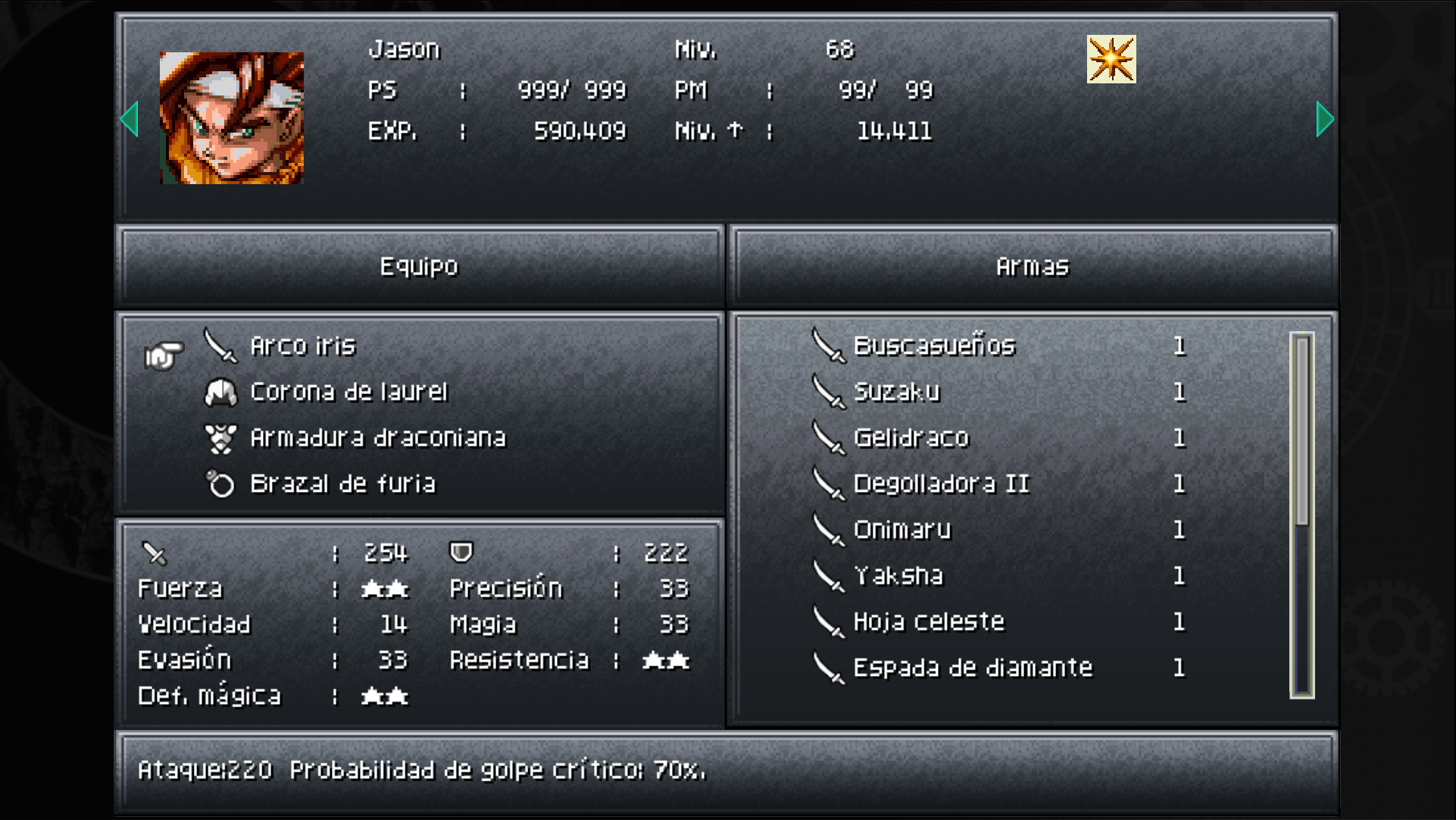Image resolution: width=1456 pixels, height=820 pixels.
Task: Click the ring icon beside Brazal de furia
Action: 220,484
